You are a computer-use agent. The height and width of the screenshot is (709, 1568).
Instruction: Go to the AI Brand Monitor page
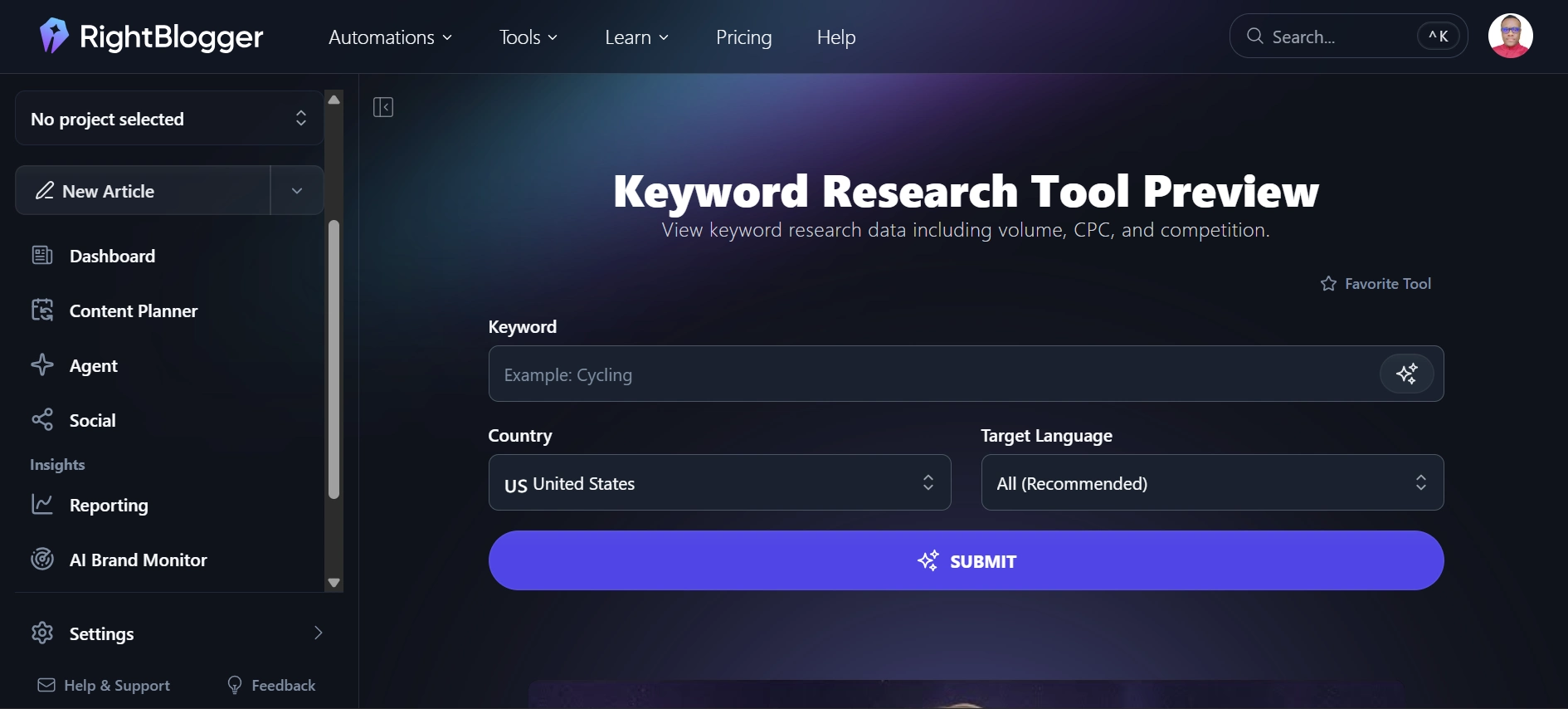pyautogui.click(x=139, y=560)
